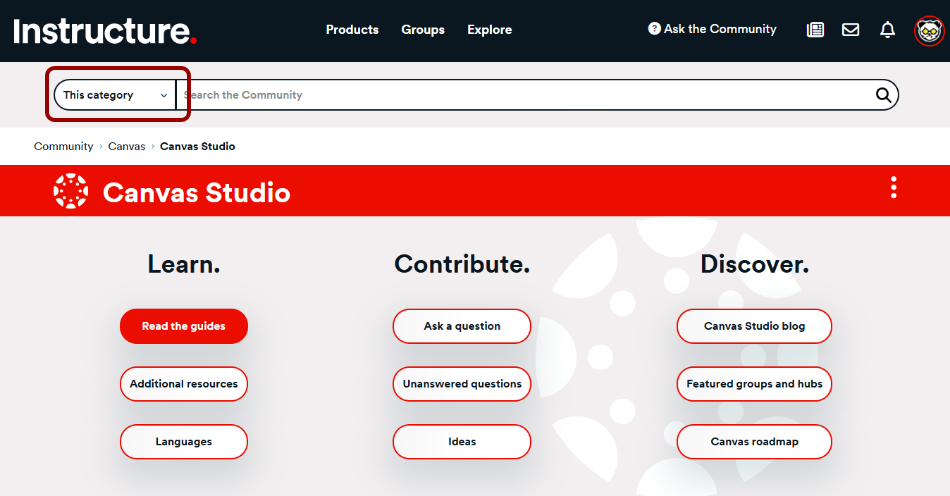
Task: Go to the Community breadcrumb
Action: coord(64,147)
